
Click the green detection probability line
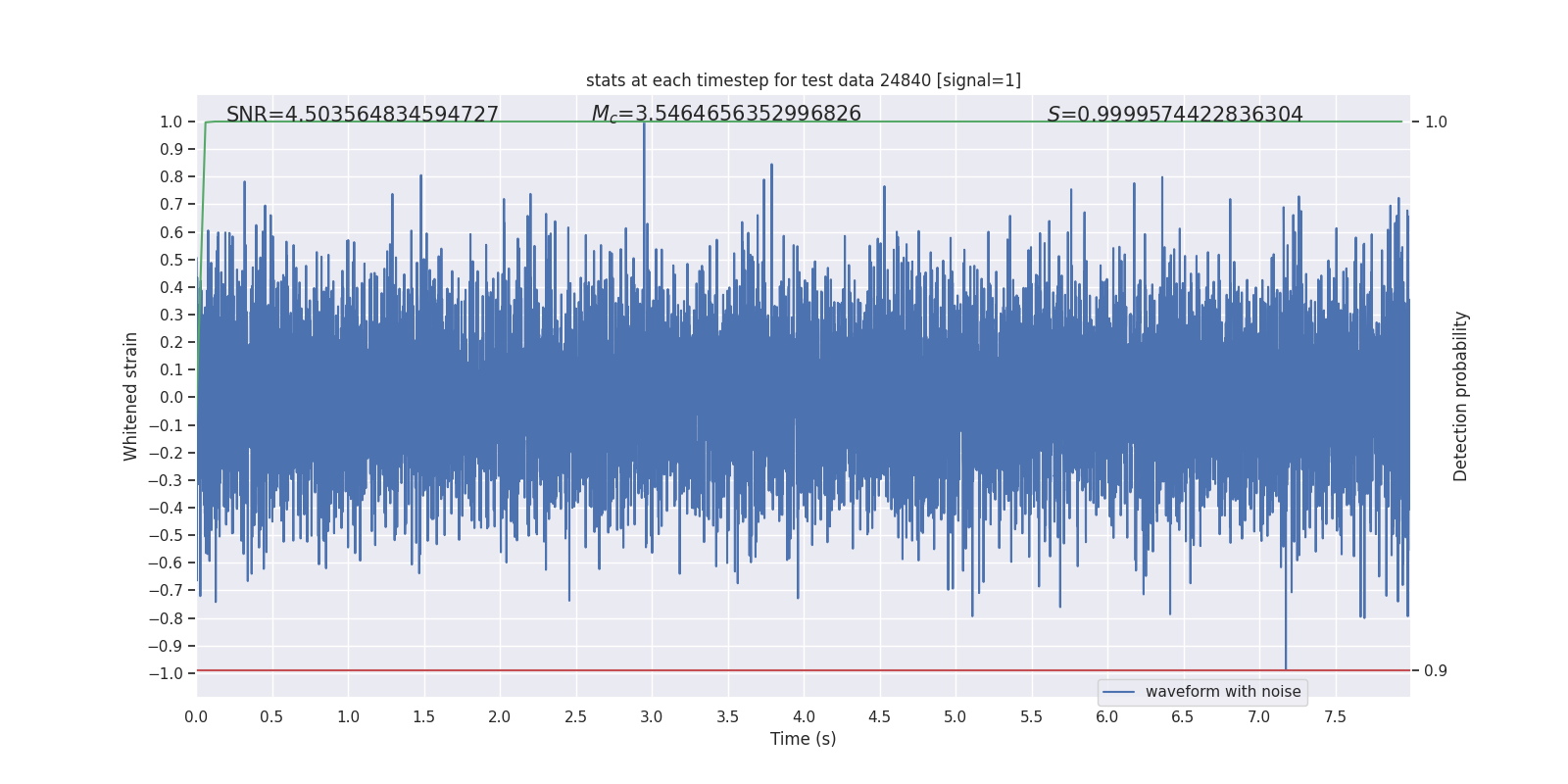(804, 122)
